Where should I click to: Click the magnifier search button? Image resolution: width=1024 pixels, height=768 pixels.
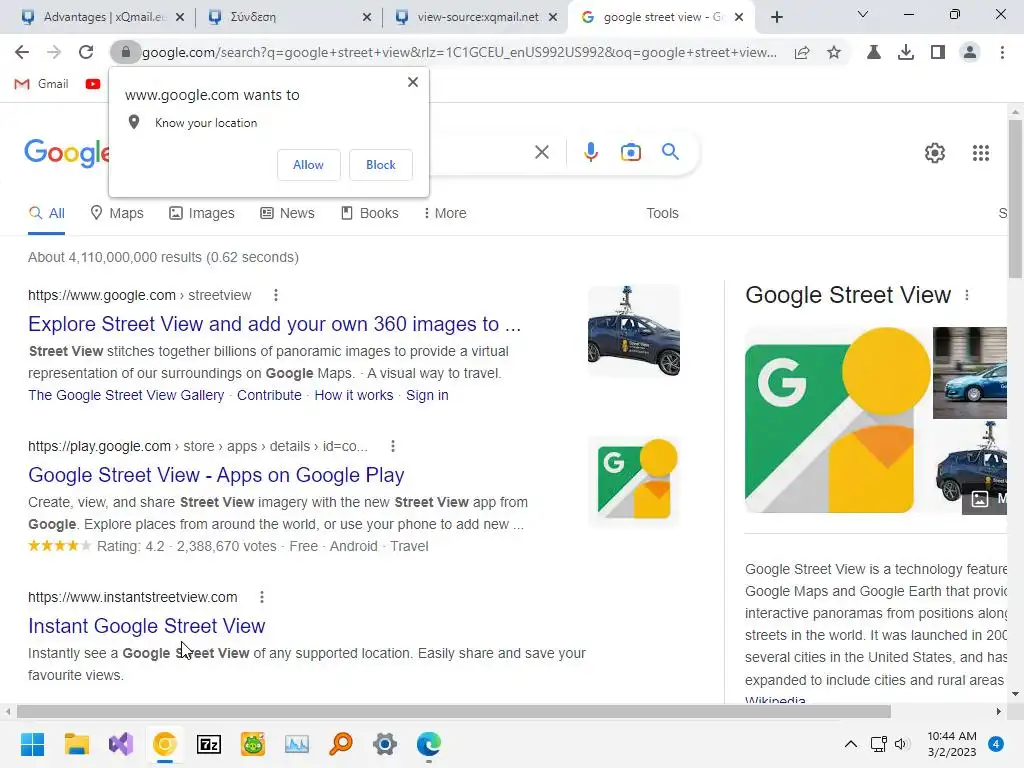671,152
